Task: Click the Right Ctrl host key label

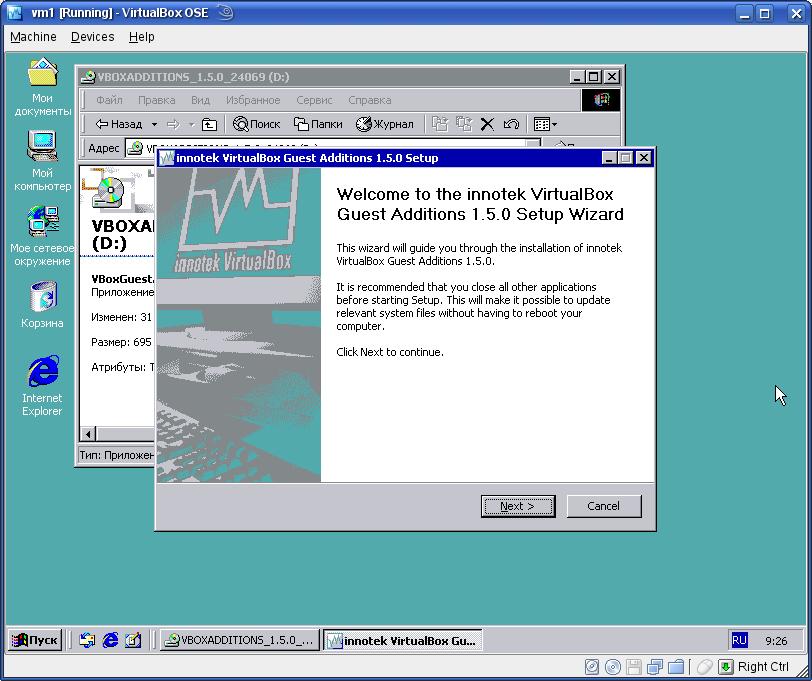Action: 763,666
